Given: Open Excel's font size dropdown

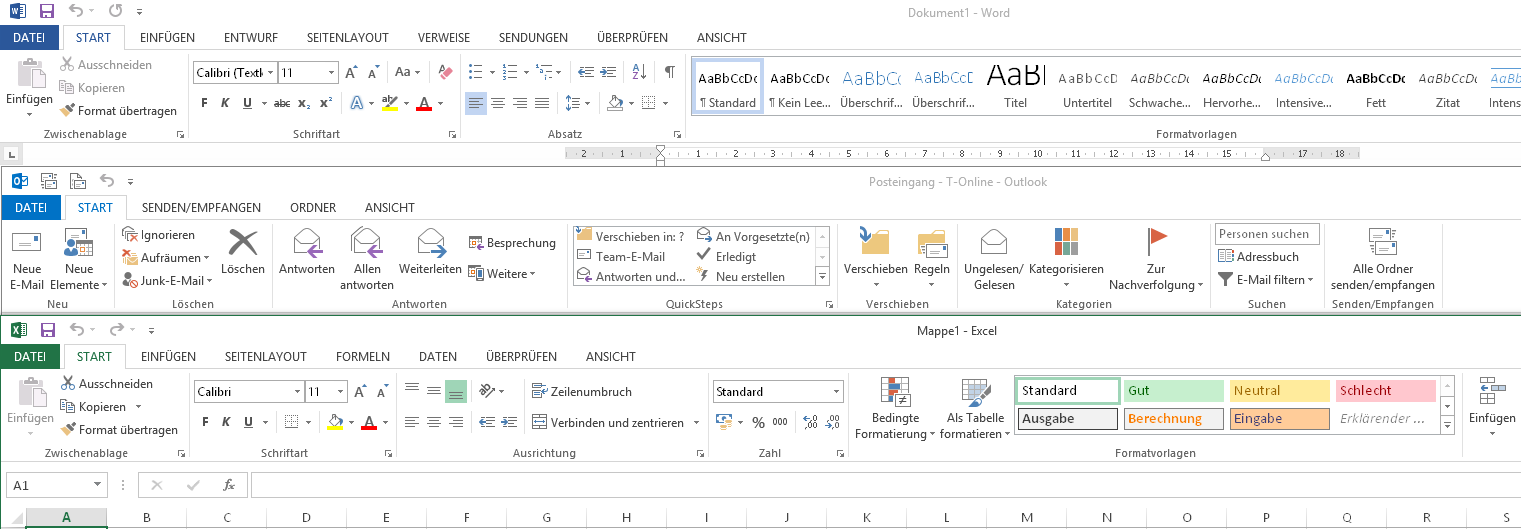Looking at the screenshot, I should (341, 392).
